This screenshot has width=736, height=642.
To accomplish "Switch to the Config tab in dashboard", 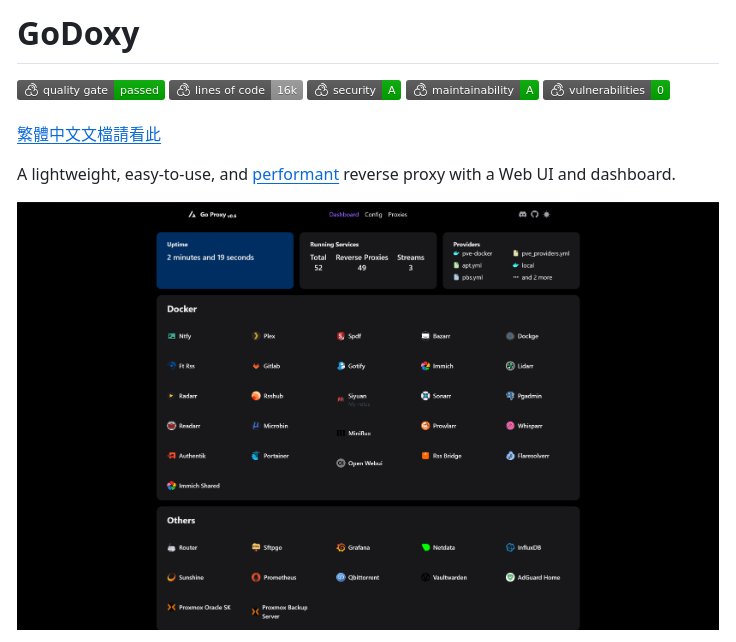I will coord(373,214).
